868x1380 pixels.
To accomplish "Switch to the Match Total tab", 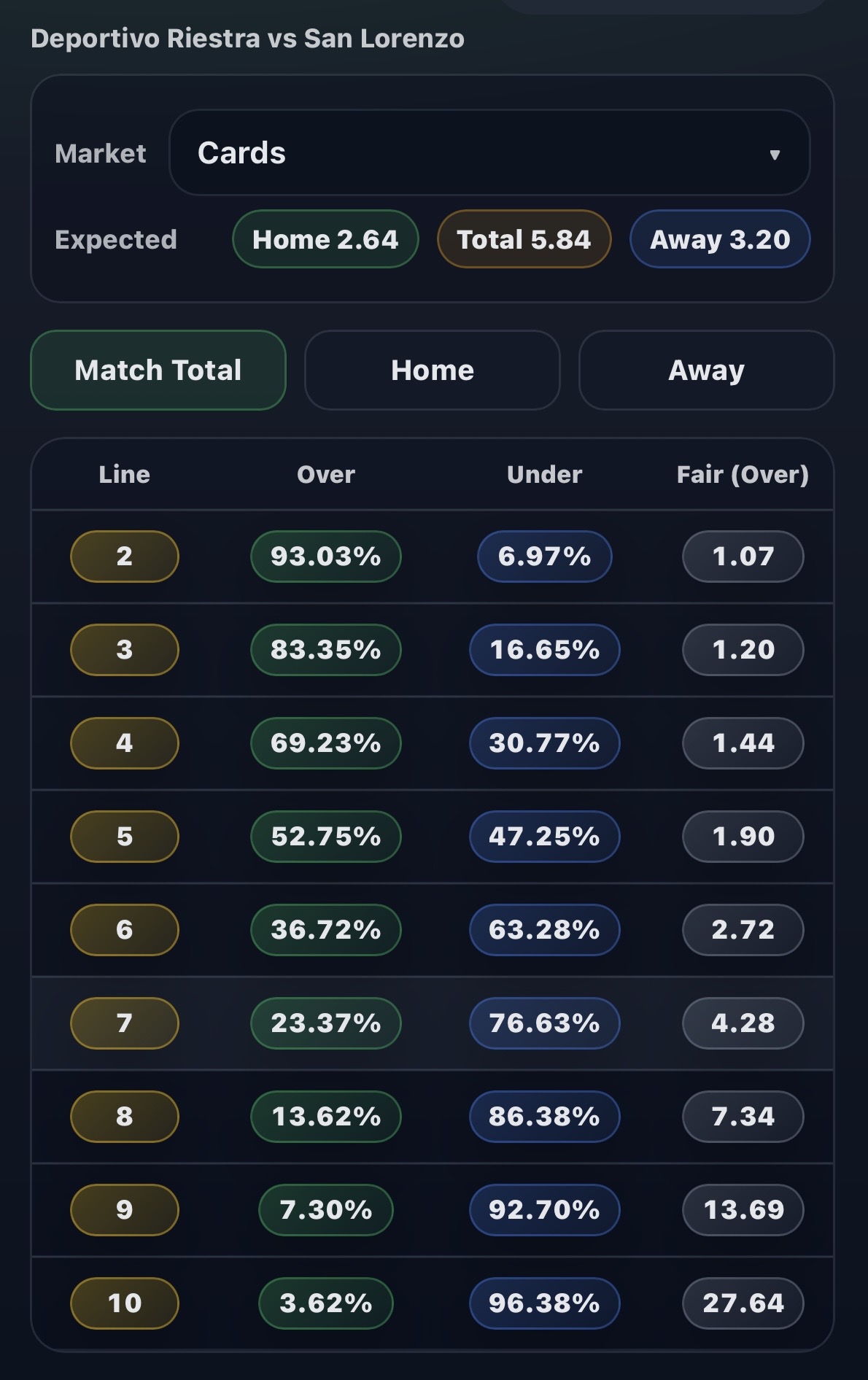I will coord(158,371).
